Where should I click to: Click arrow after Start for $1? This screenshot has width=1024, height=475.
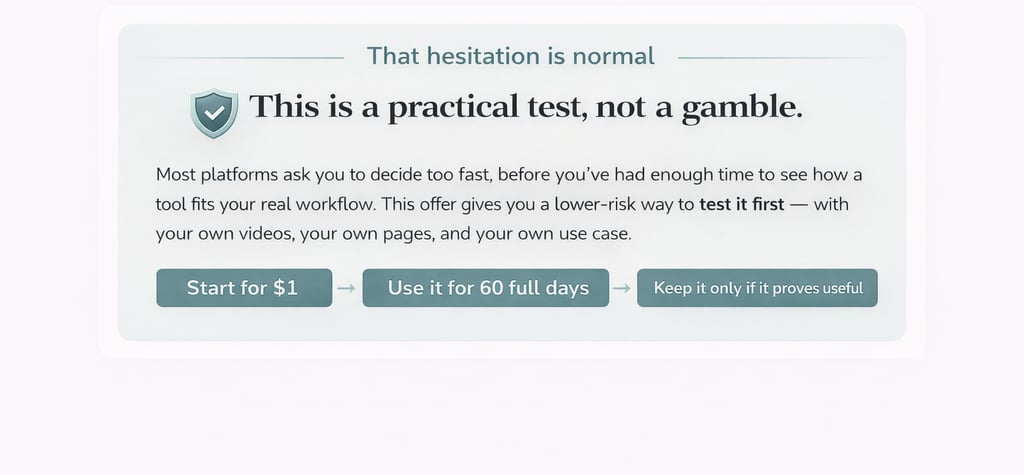pyautogui.click(x=346, y=288)
